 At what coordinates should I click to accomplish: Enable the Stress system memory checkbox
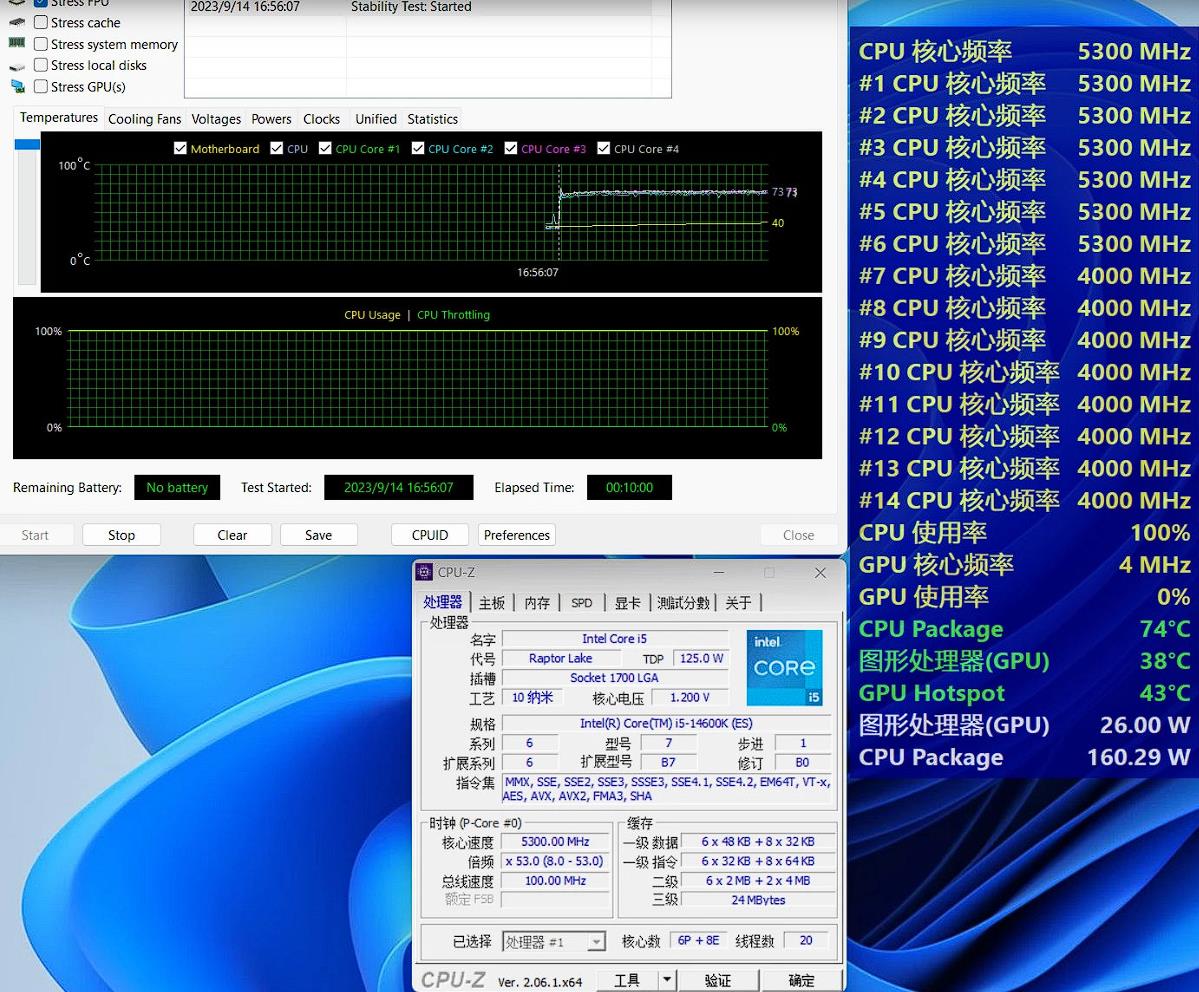tap(41, 44)
